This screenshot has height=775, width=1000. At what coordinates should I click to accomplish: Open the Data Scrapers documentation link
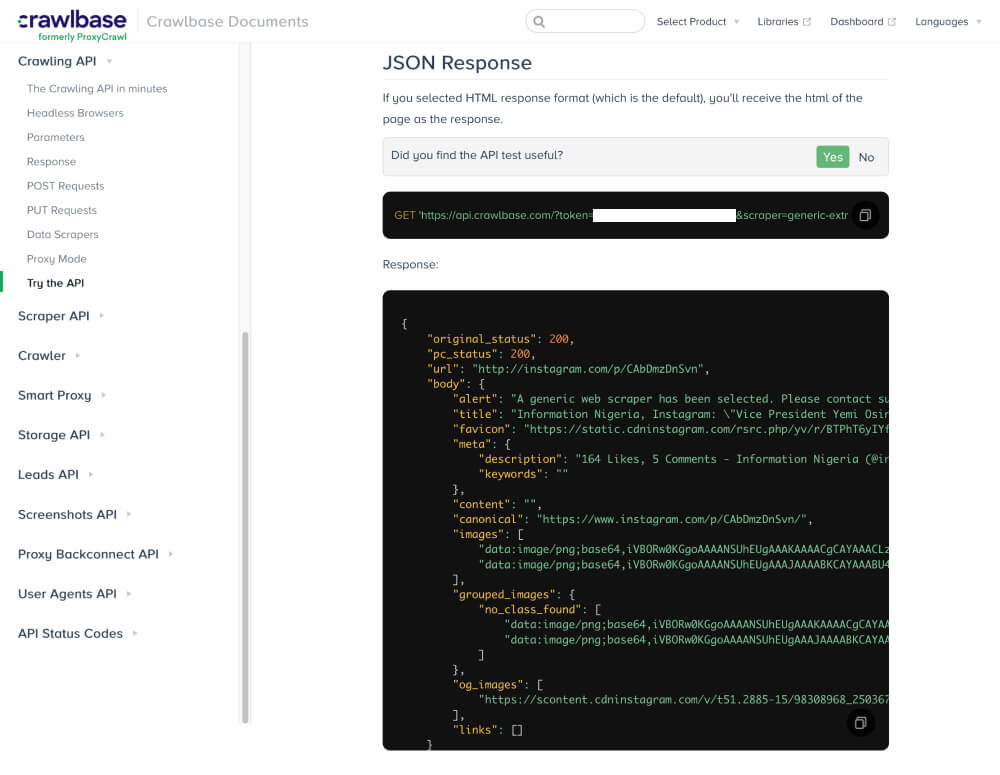(x=65, y=234)
